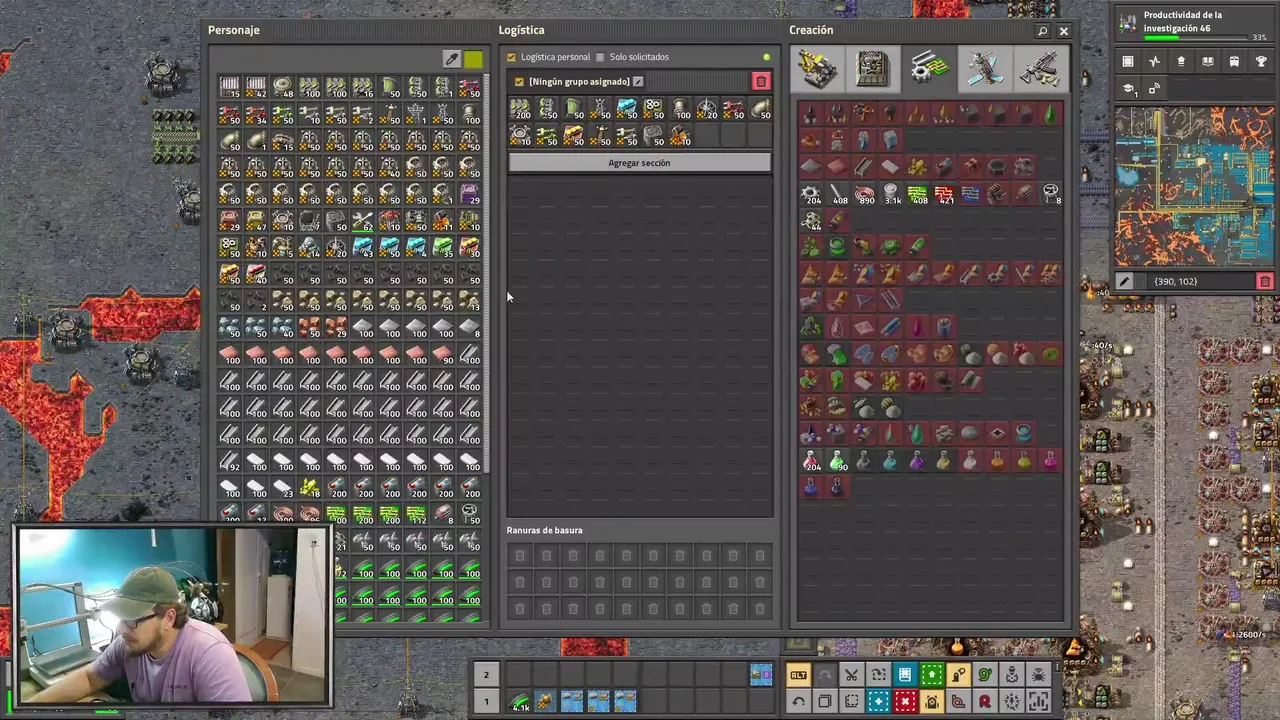Click the trophy icon above minimap
This screenshot has height=720, width=1280.
tap(1261, 62)
